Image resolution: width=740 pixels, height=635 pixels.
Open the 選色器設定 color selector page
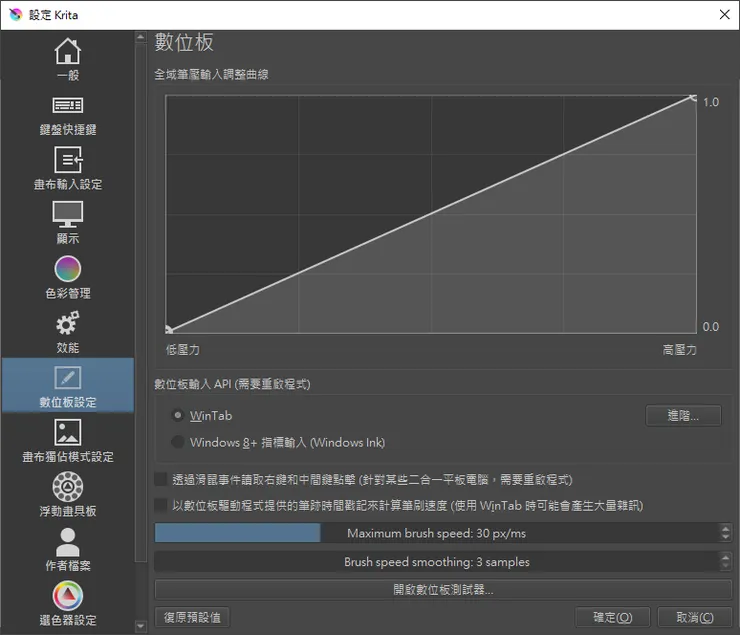pyautogui.click(x=67, y=604)
